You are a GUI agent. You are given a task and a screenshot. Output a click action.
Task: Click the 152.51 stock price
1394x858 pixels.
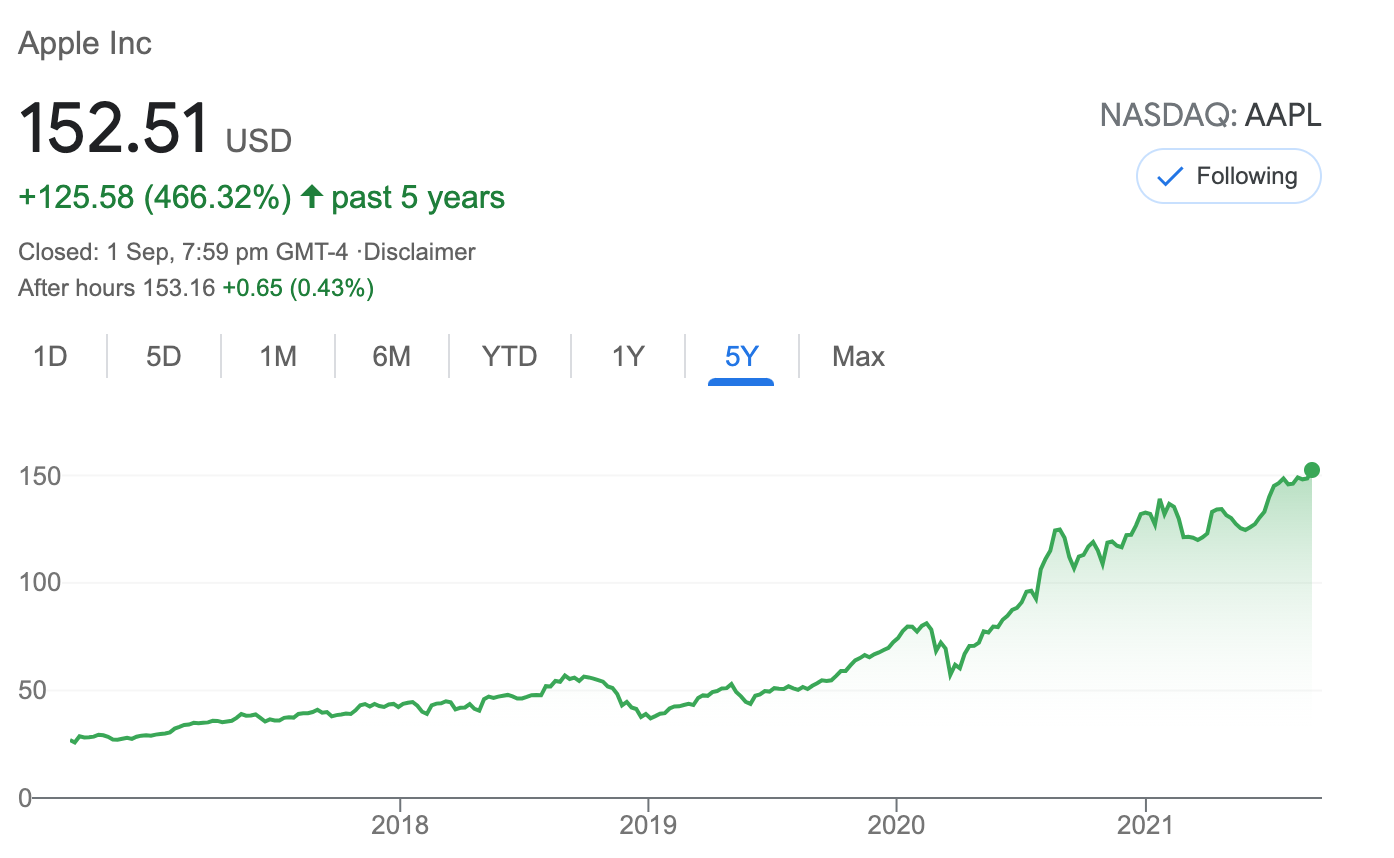115,127
